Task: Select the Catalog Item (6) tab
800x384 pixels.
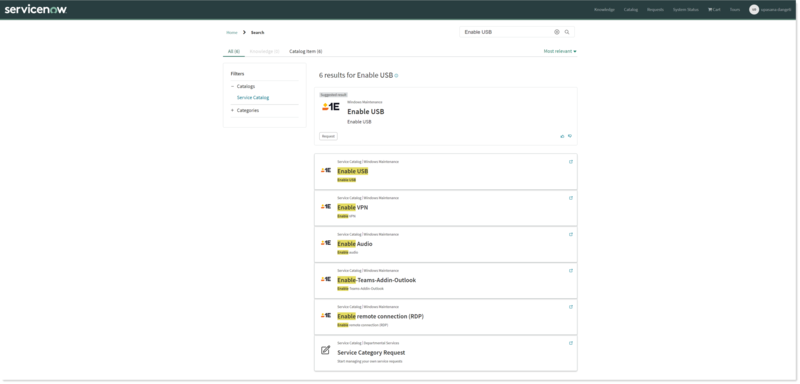Action: (x=306, y=52)
